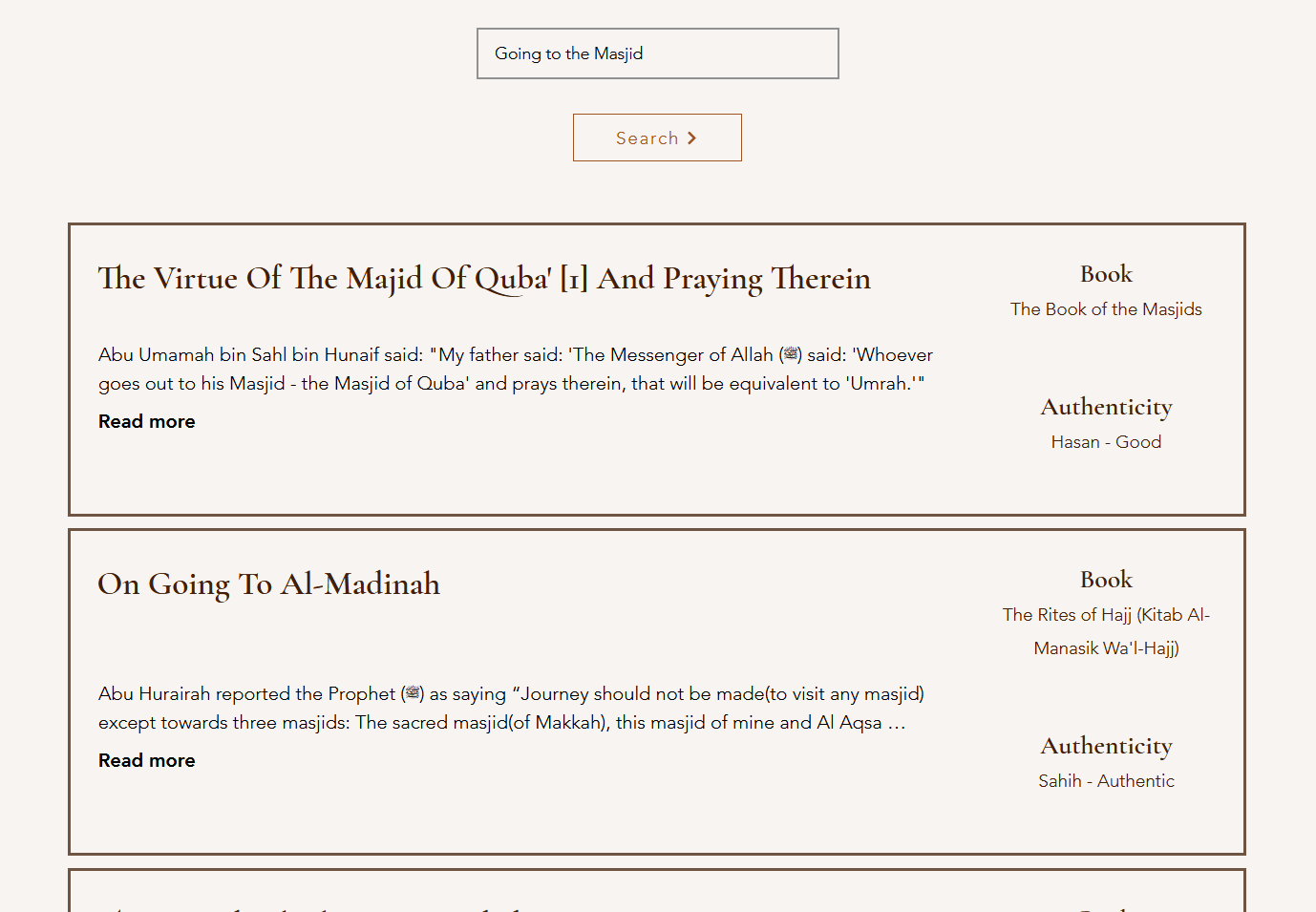Click the Authenticity heading on the second result
This screenshot has height=912, width=1316.
[1106, 746]
